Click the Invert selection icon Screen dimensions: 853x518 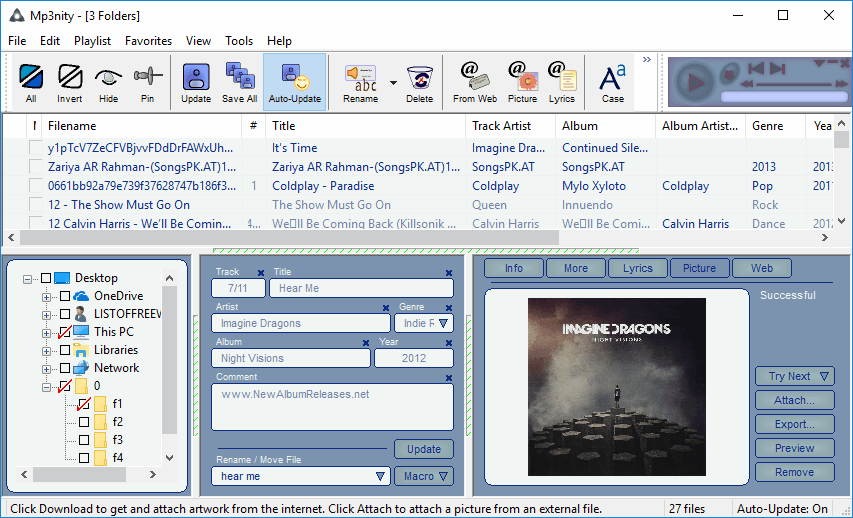[70, 83]
